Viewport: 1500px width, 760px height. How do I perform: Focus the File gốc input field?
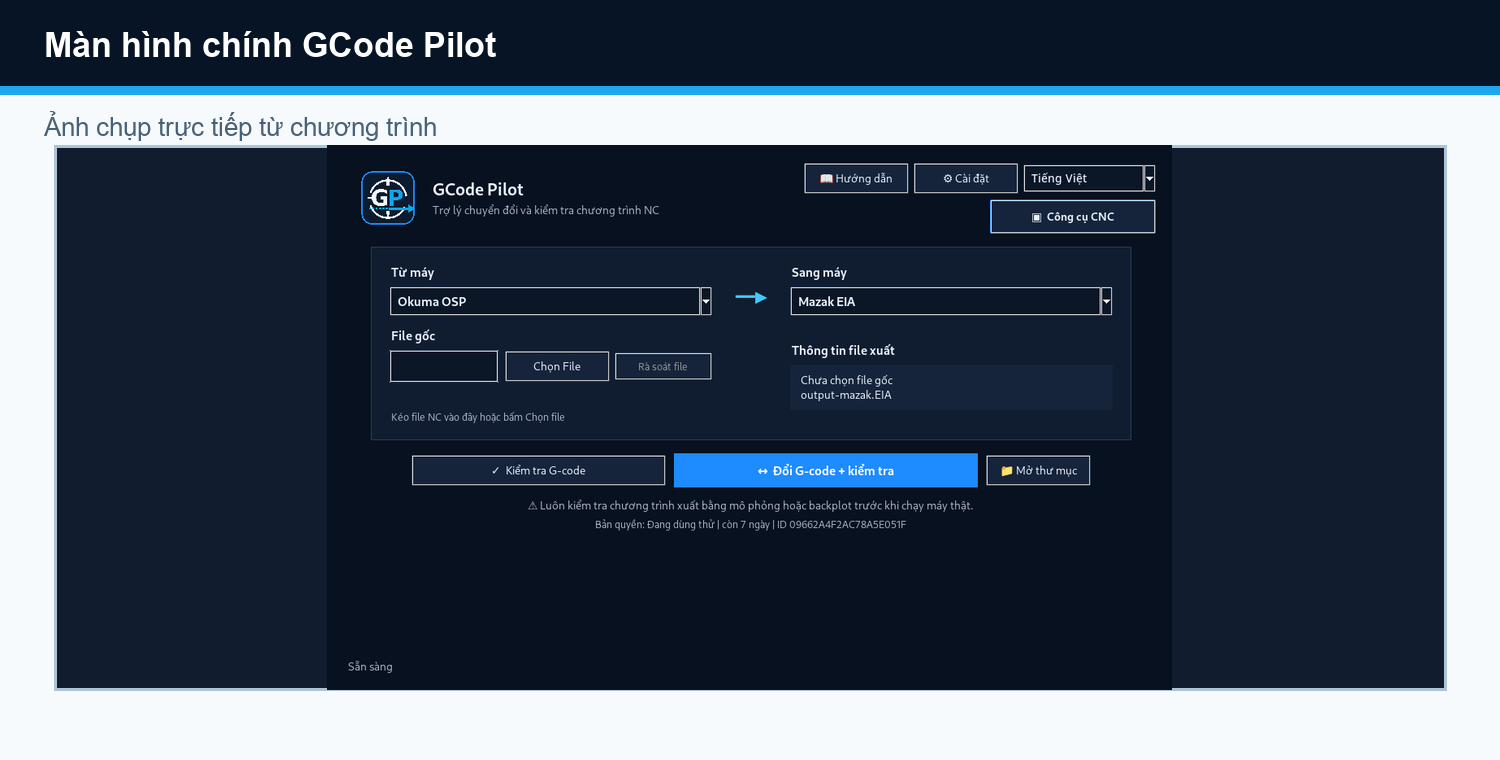click(444, 366)
